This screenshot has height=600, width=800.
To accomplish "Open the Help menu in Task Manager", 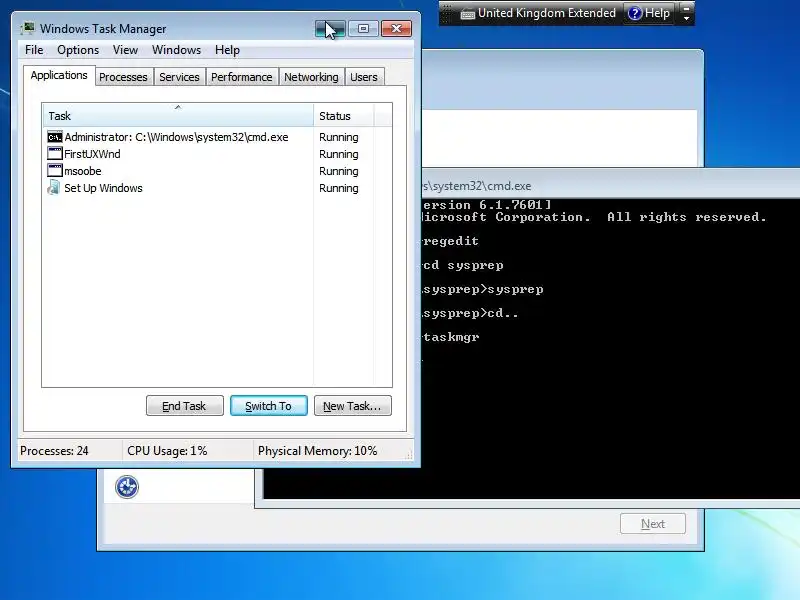I will pyautogui.click(x=227, y=50).
